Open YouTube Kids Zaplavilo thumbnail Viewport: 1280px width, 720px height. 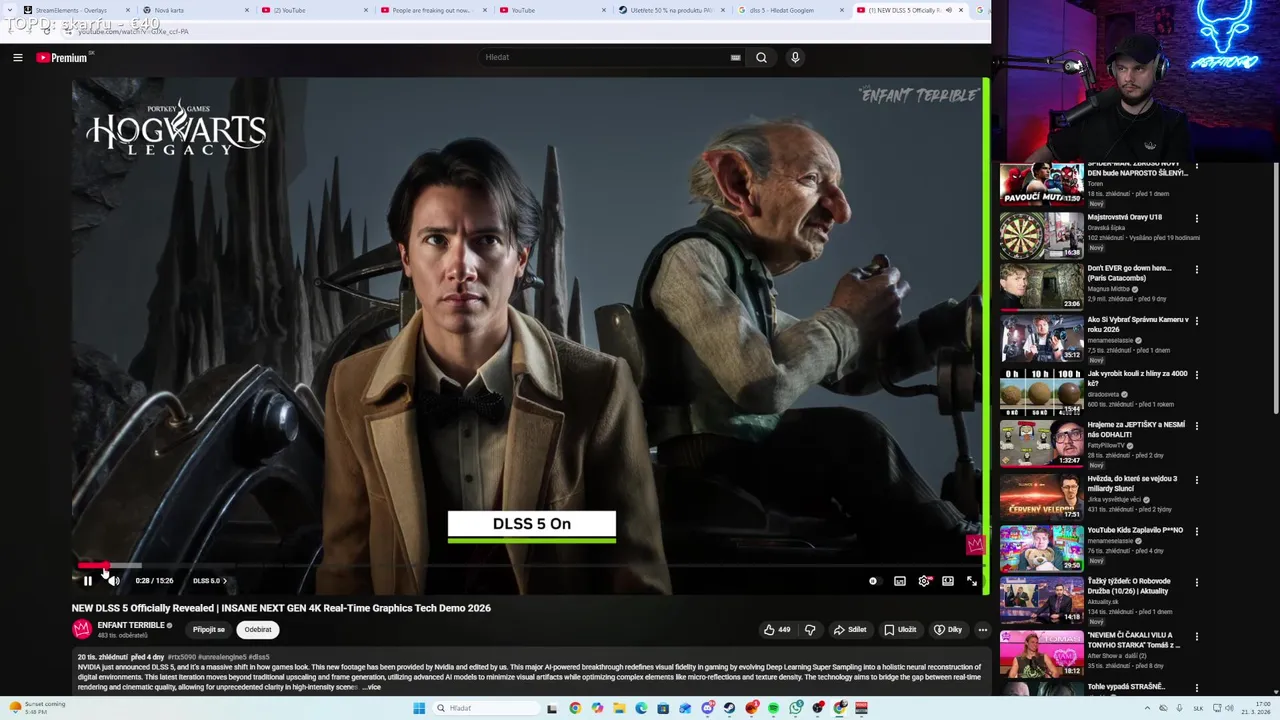1041,548
